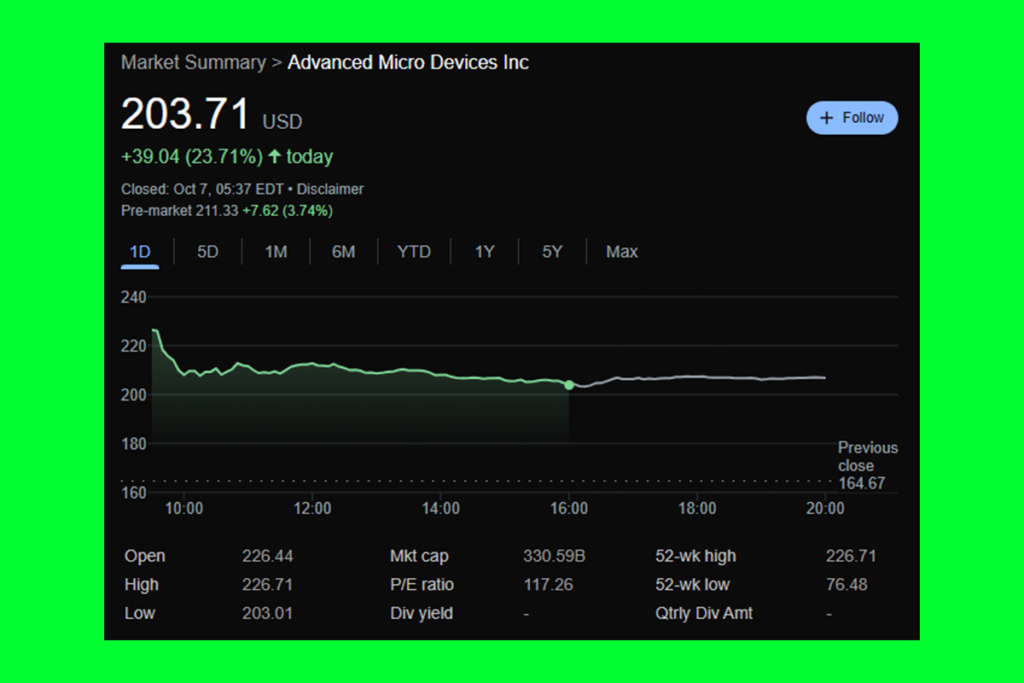Switch to the 1D chart view

coord(139,252)
